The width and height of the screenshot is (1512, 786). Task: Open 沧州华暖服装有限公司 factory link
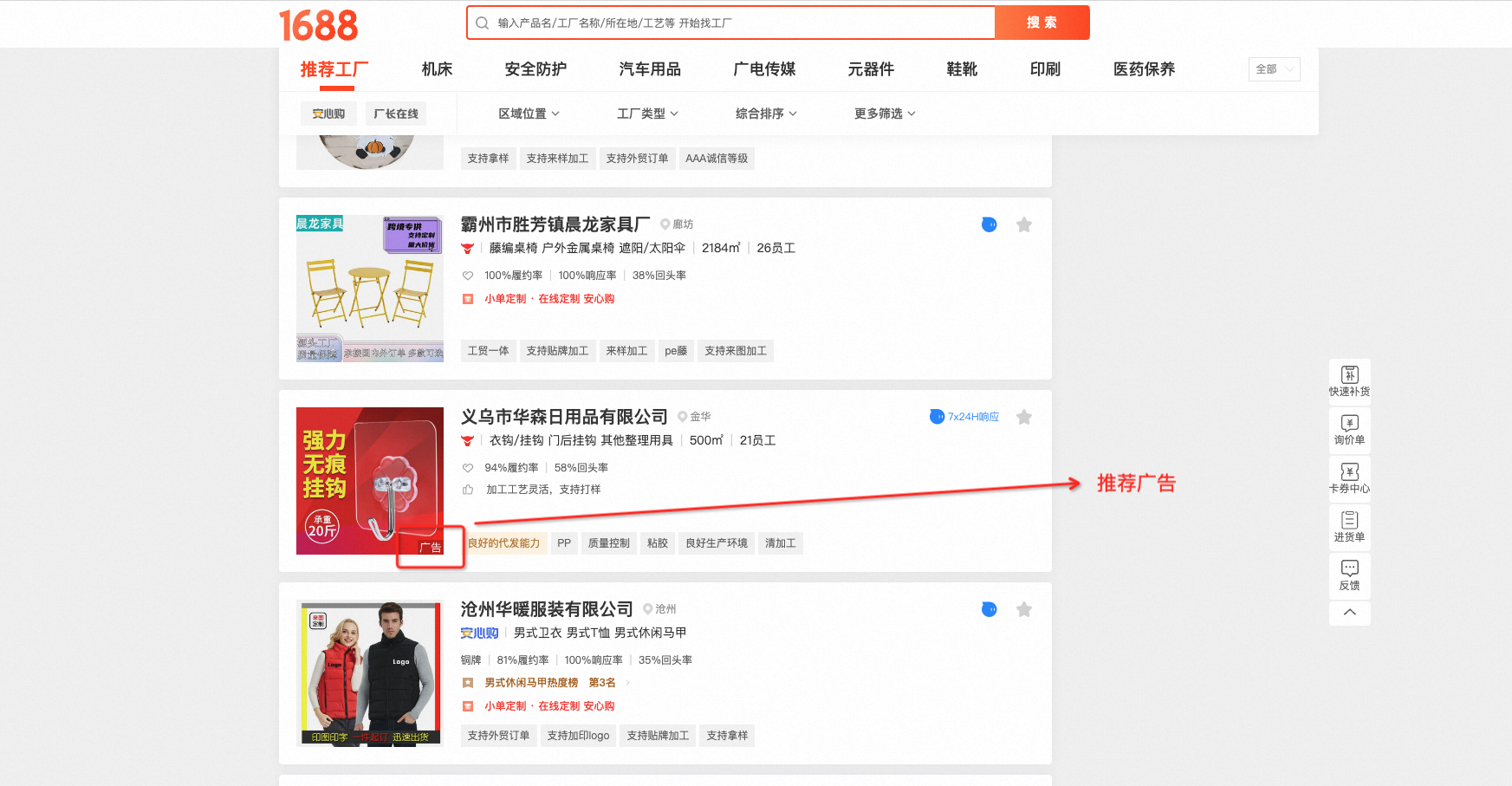[547, 609]
